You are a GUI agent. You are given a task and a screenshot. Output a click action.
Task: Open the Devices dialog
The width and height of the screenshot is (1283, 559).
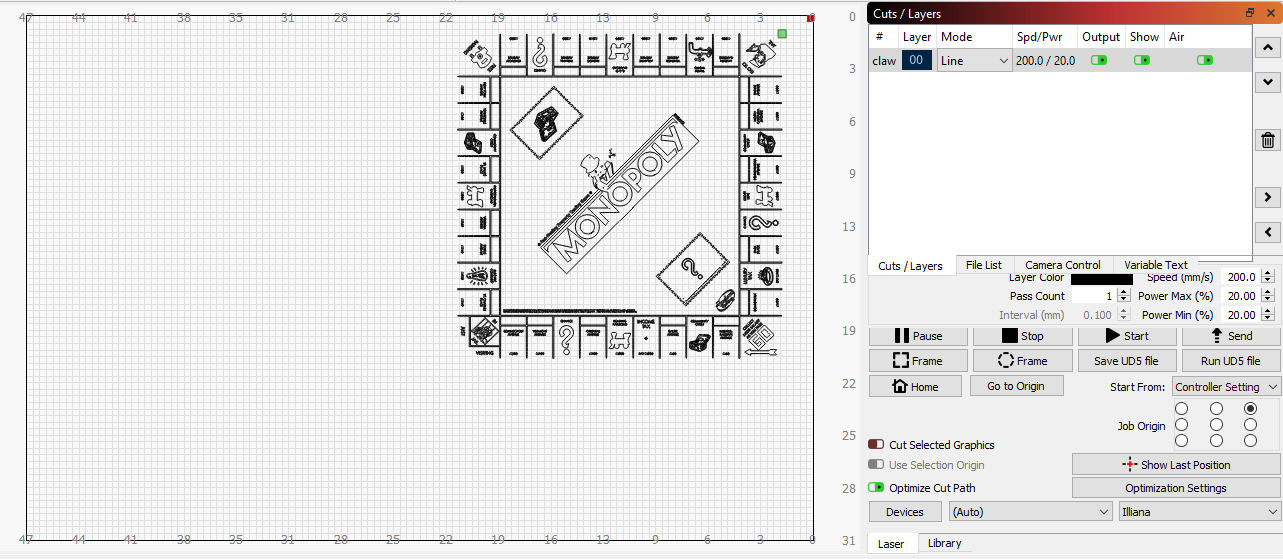905,512
